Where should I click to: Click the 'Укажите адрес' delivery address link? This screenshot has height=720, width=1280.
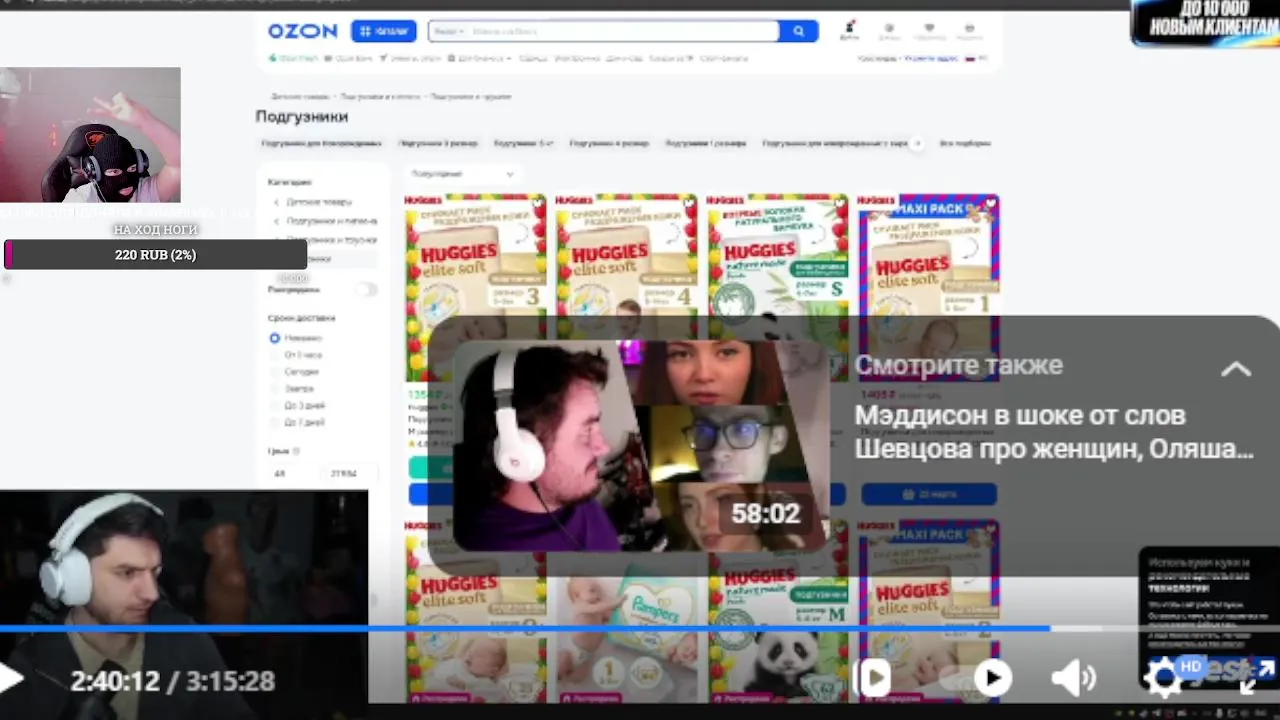click(931, 58)
